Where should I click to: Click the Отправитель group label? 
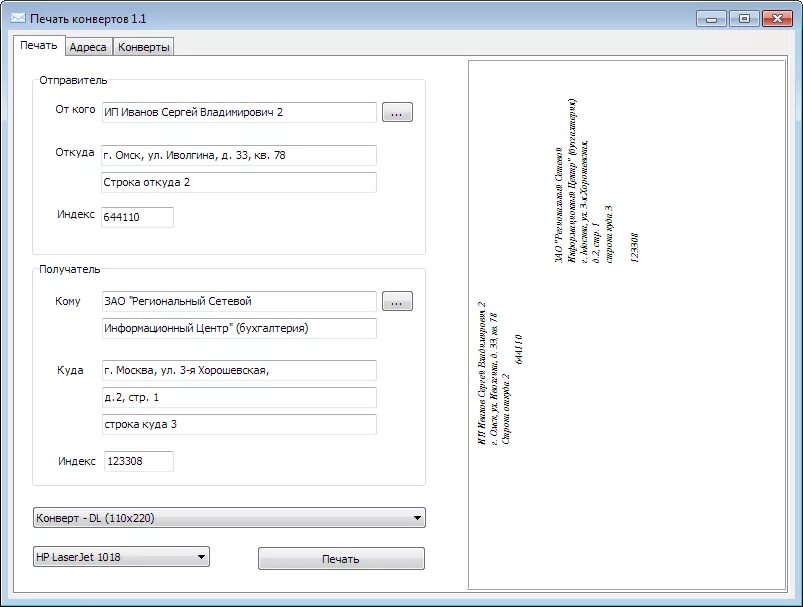point(73,80)
